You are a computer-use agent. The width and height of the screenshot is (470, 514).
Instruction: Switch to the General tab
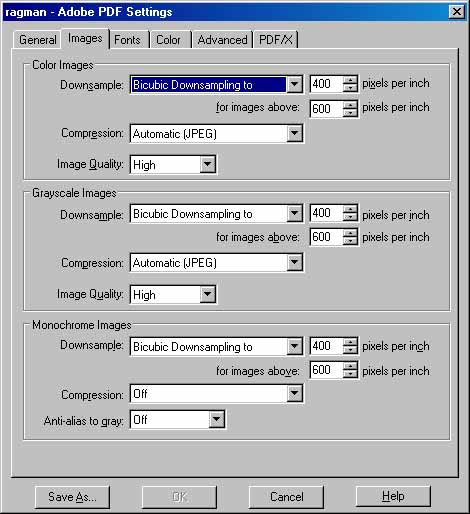click(37, 40)
